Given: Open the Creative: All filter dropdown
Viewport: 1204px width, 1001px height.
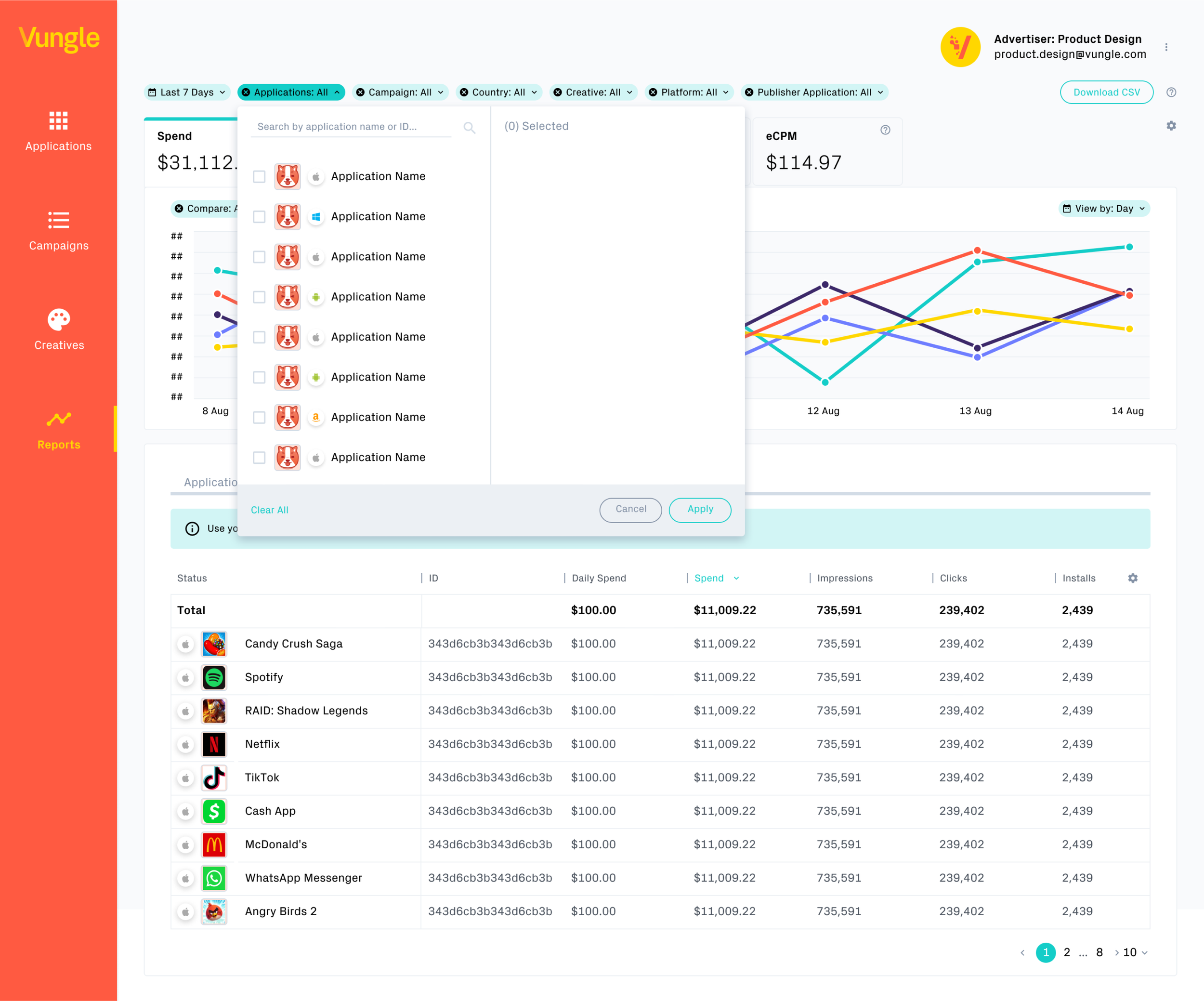Looking at the screenshot, I should 593,92.
